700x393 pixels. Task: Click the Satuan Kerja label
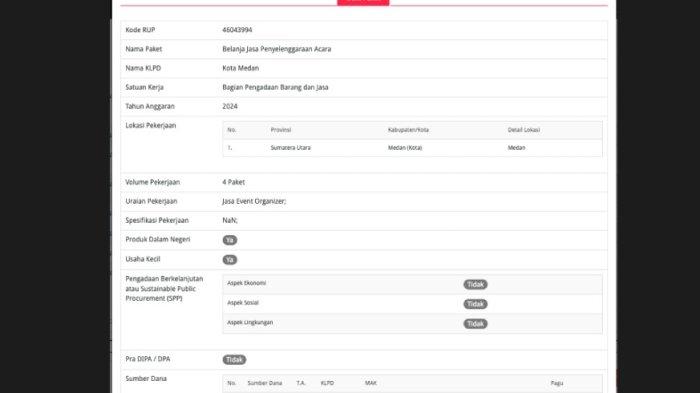point(144,88)
